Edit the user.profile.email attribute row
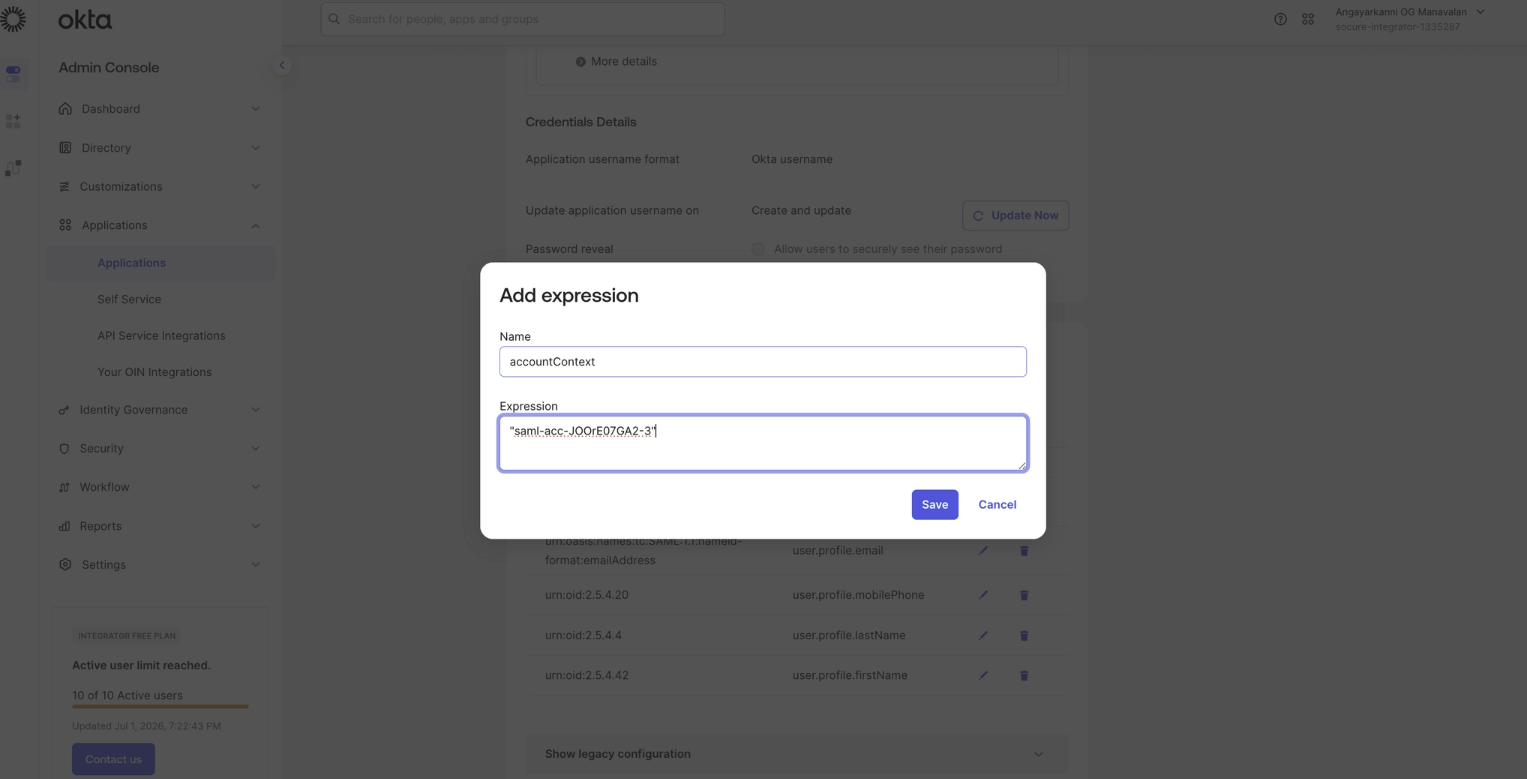The image size is (1527, 779). 983,550
